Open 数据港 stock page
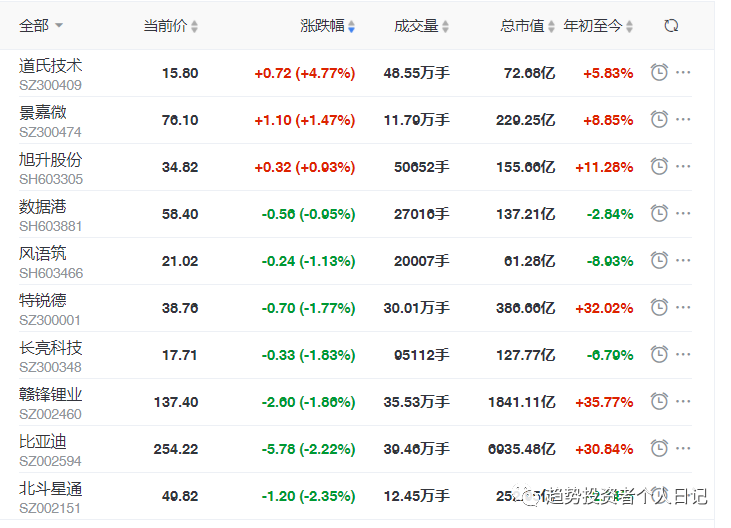 pos(43,206)
